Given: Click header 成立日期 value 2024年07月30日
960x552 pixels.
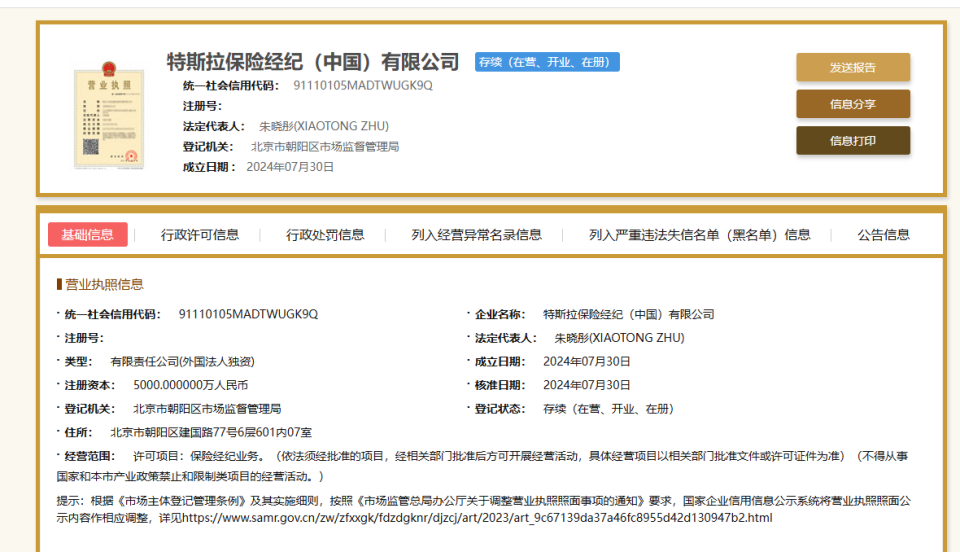Looking at the screenshot, I should coord(290,167).
